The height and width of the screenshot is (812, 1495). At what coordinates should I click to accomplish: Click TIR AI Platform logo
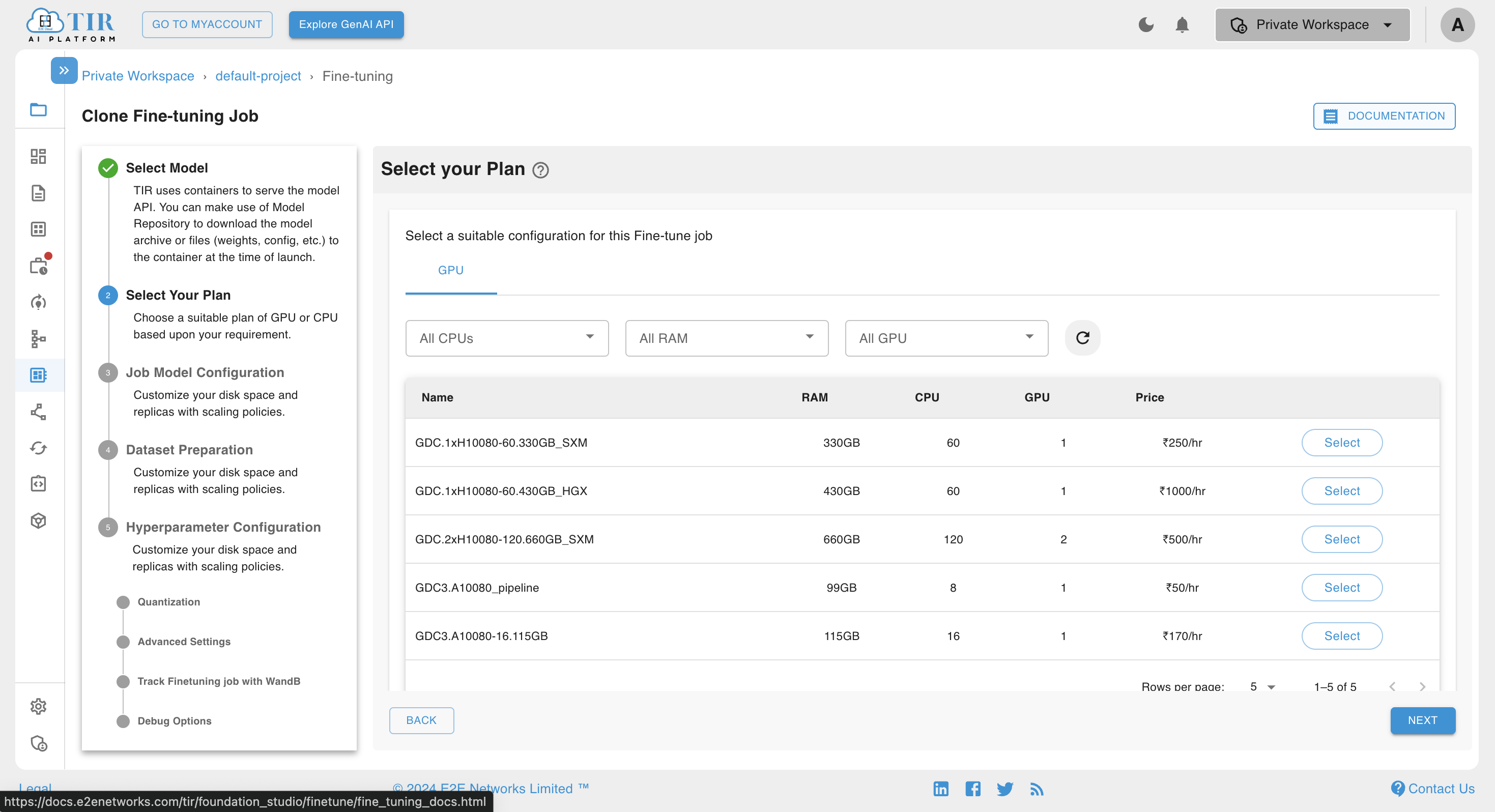click(71, 24)
